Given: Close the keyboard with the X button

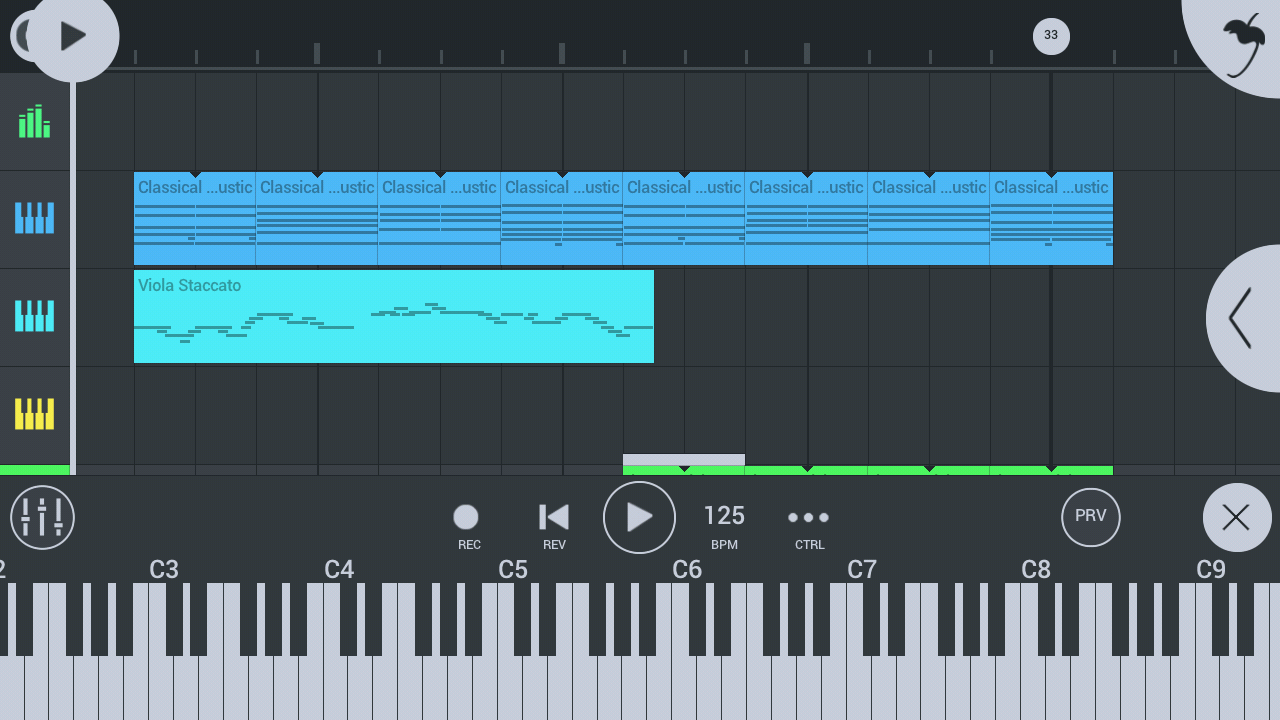Looking at the screenshot, I should (x=1236, y=517).
